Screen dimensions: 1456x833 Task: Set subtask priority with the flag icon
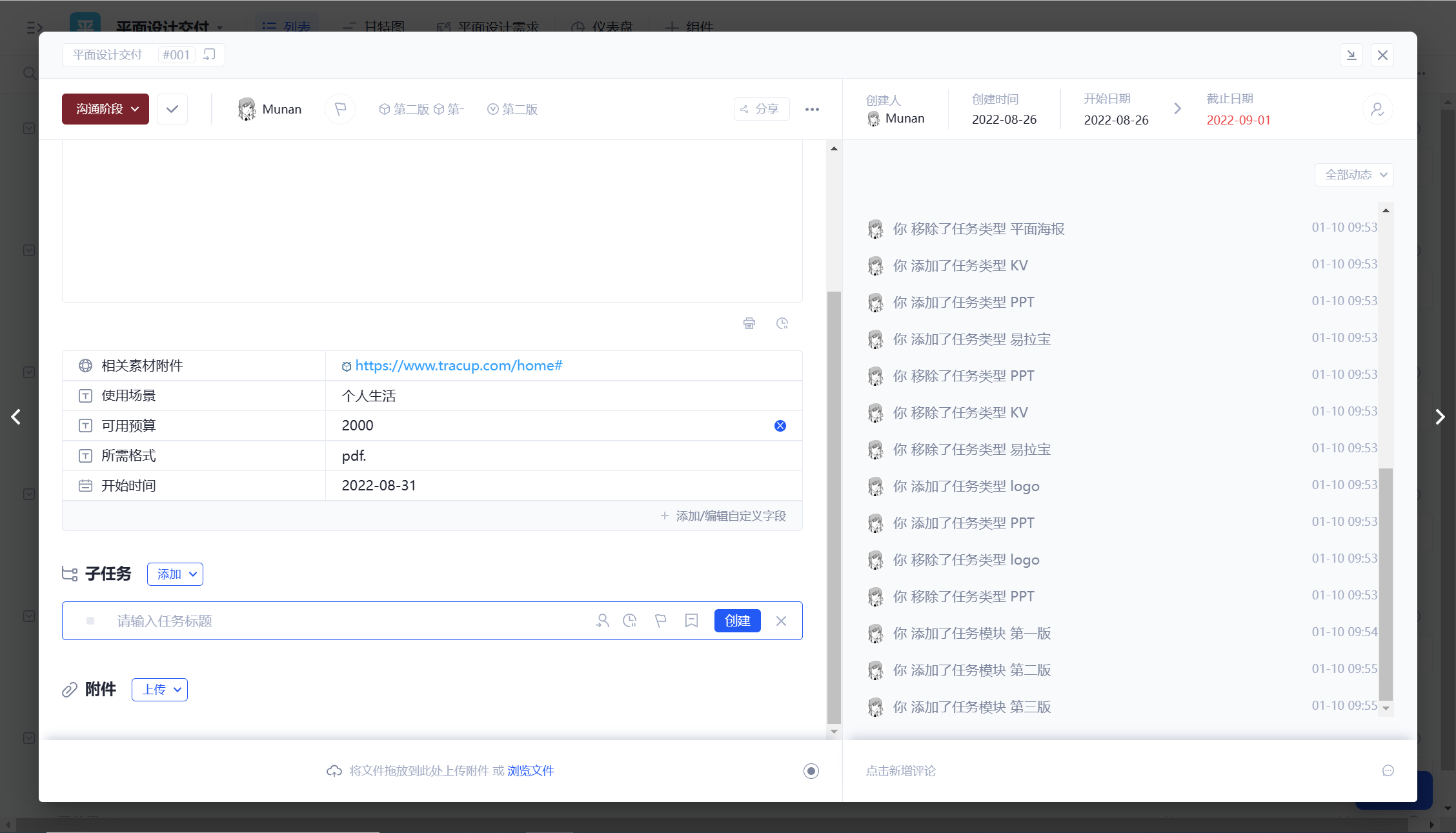point(660,621)
